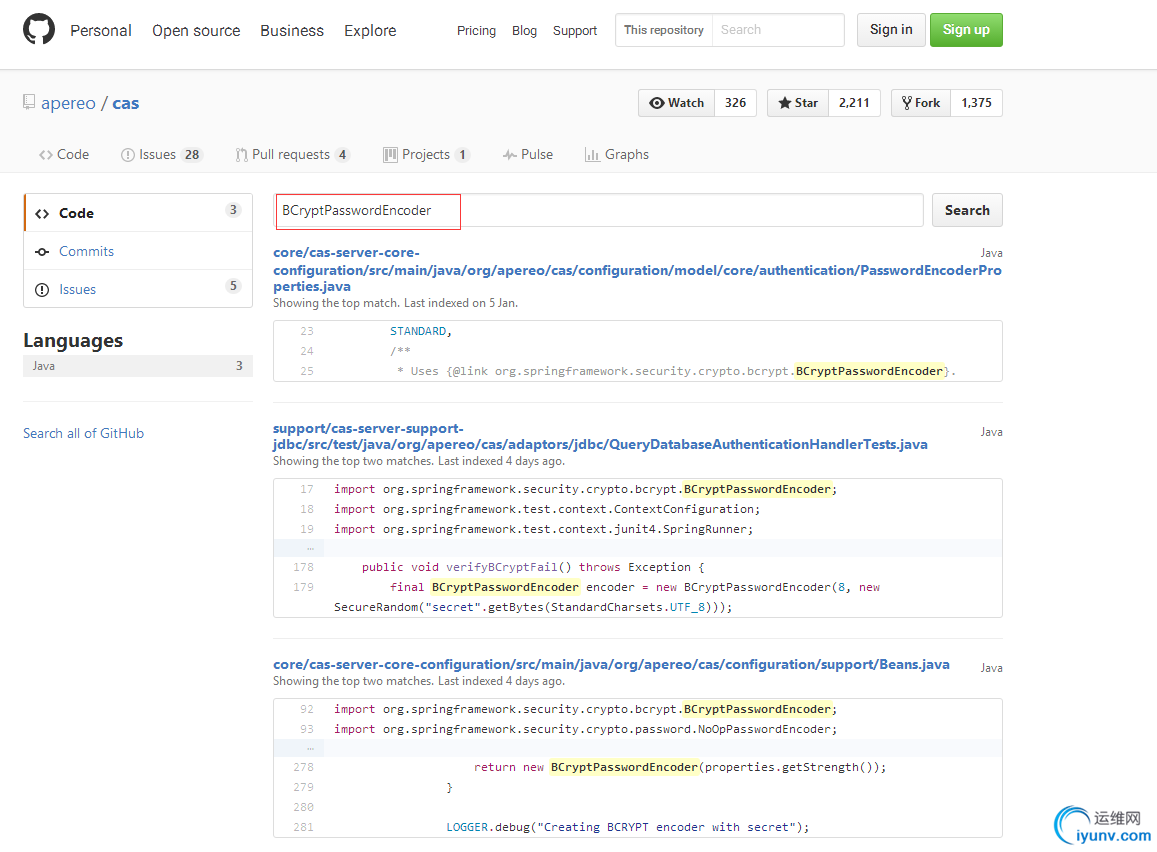1157x852 pixels.
Task: Open the Open source navigation item
Action: click(x=196, y=31)
